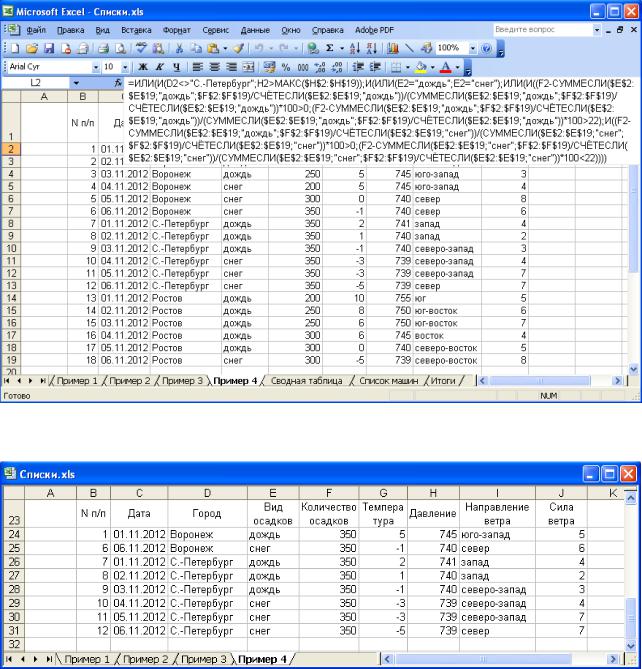Click into the Введите вопрос help box

(x=543, y=29)
